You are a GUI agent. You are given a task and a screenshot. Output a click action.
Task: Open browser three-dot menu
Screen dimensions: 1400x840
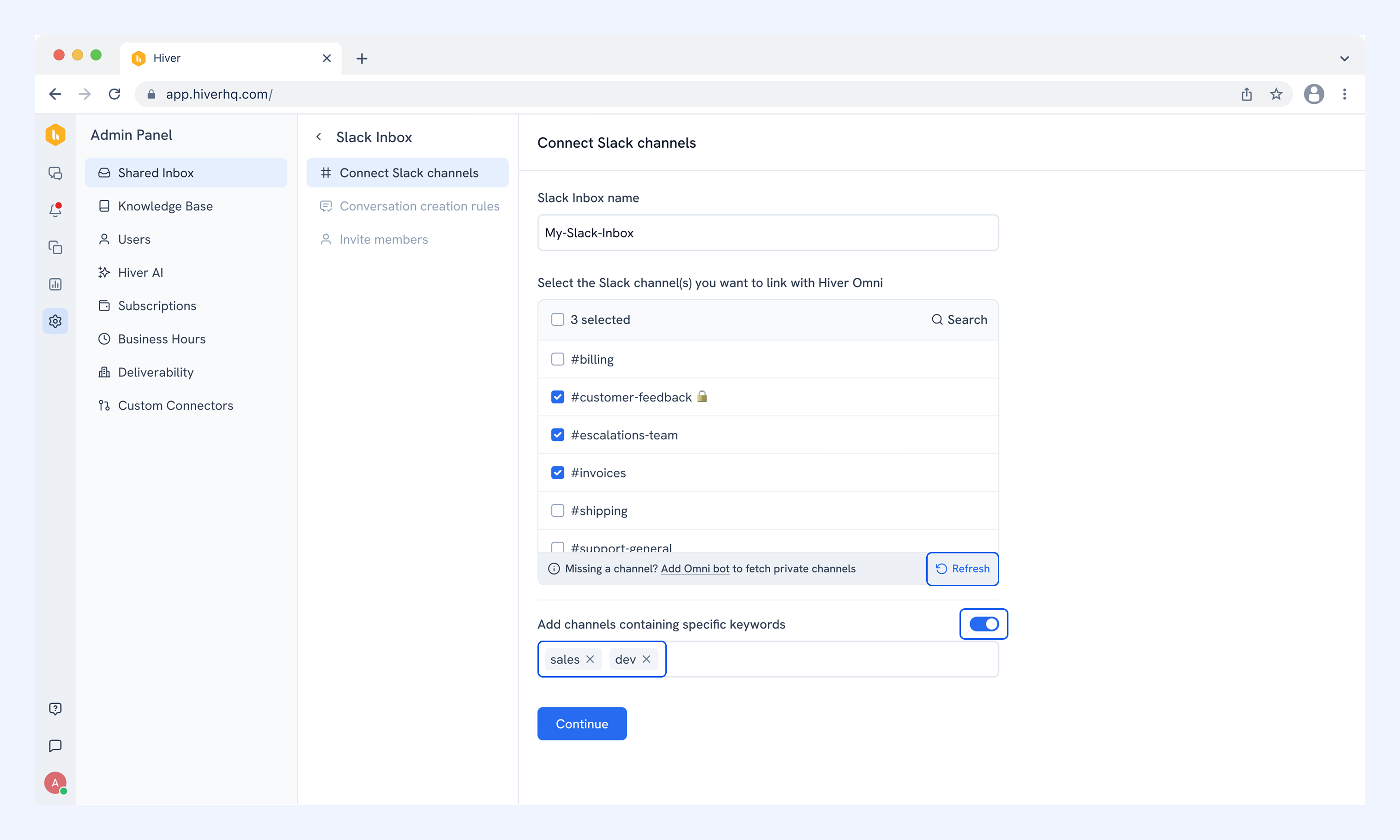[1345, 94]
